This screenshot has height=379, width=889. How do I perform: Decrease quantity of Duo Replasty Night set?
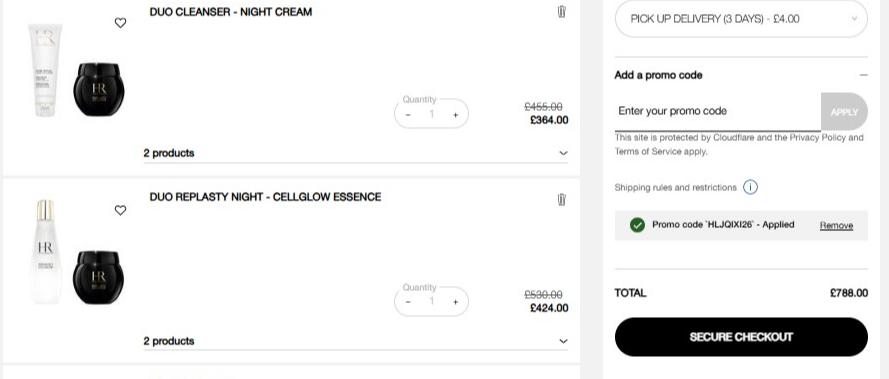pyautogui.click(x=408, y=302)
